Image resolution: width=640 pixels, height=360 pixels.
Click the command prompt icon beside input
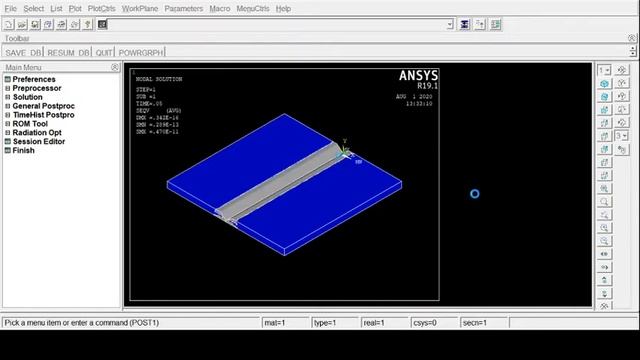(102, 24)
